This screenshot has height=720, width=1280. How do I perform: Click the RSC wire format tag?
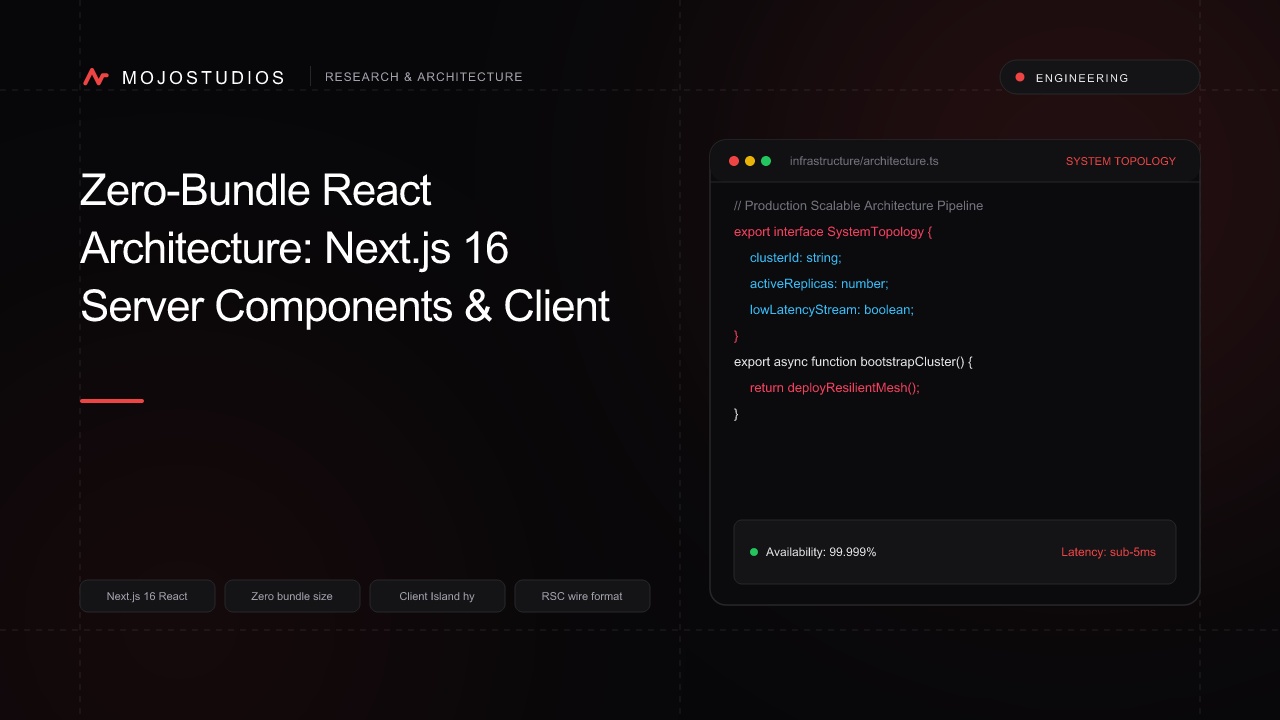click(582, 596)
